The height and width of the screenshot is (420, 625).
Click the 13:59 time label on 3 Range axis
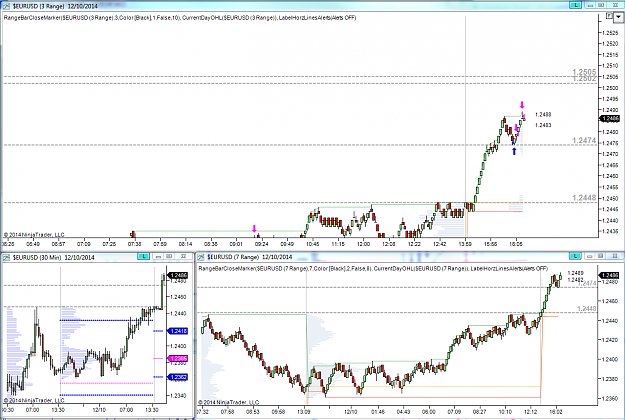[x=465, y=244]
